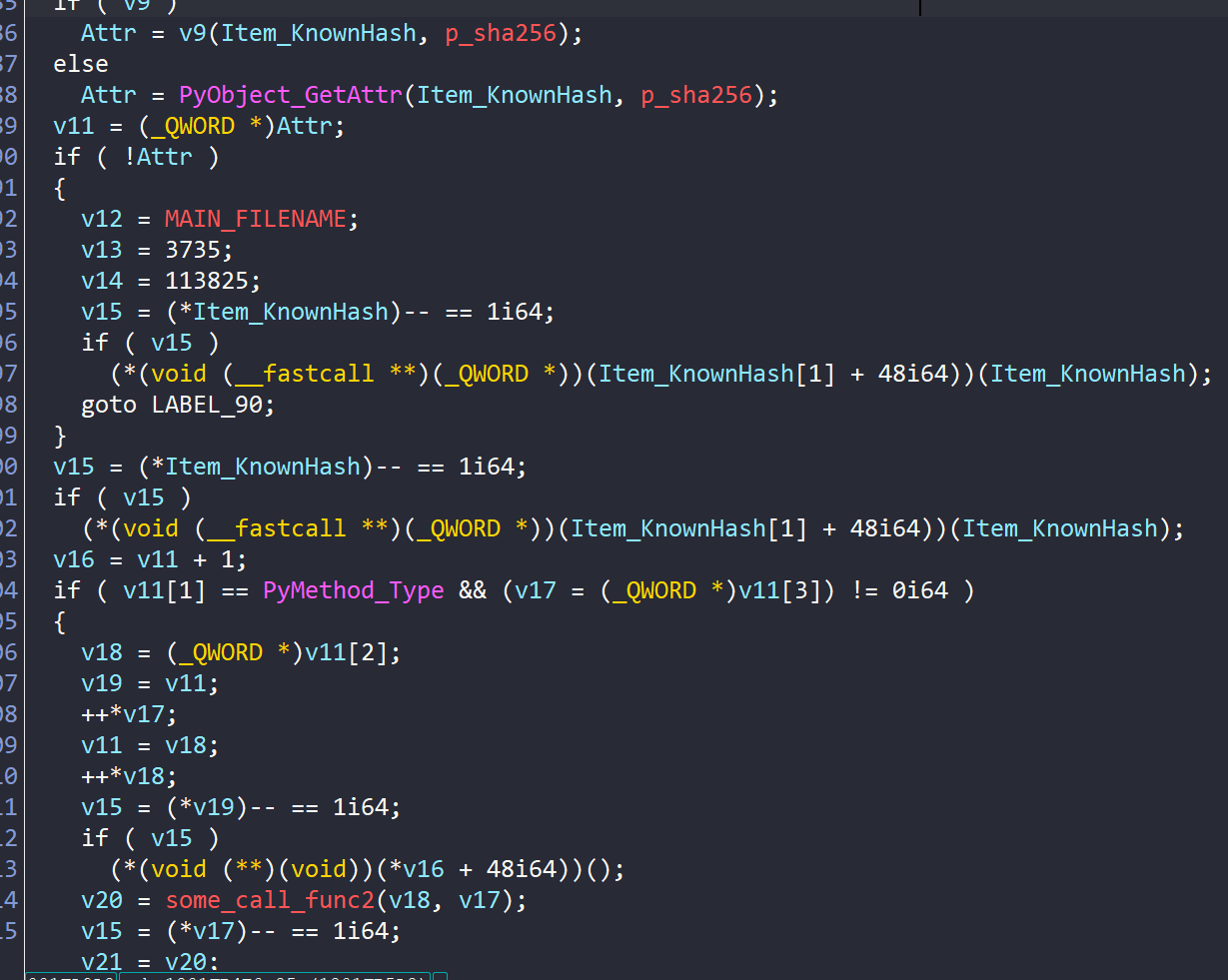Image resolution: width=1228 pixels, height=980 pixels.
Task: Click variable v21 in v21 = v20
Action: (x=102, y=962)
